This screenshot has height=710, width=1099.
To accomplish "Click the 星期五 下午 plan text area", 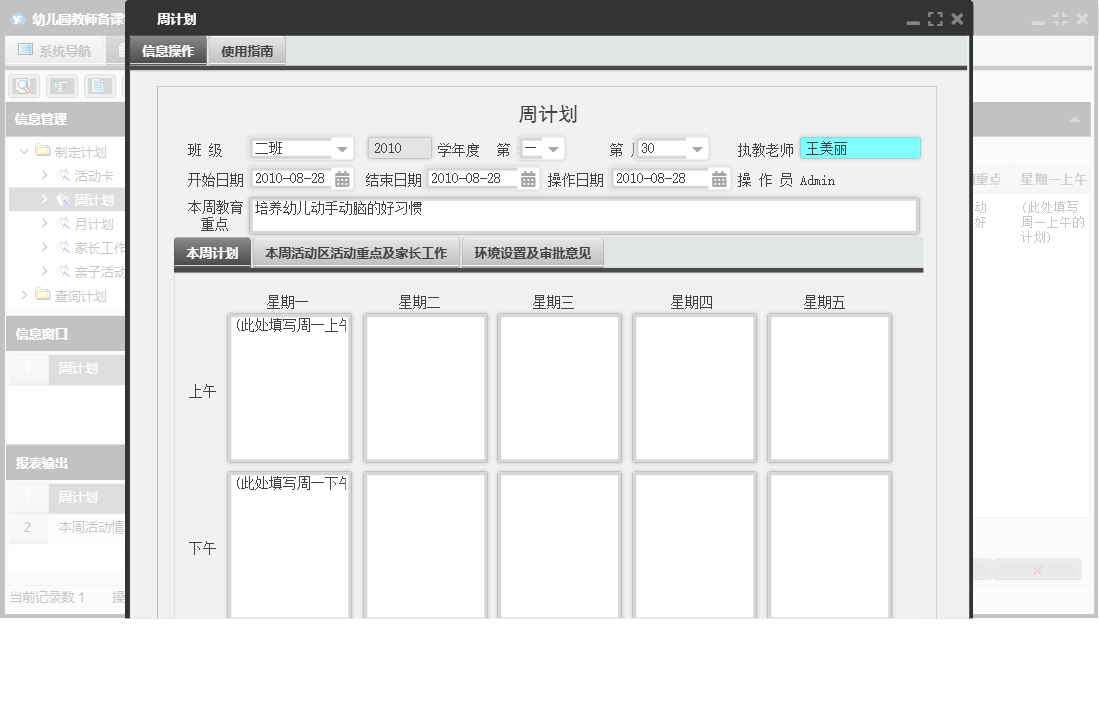I will coord(829,545).
